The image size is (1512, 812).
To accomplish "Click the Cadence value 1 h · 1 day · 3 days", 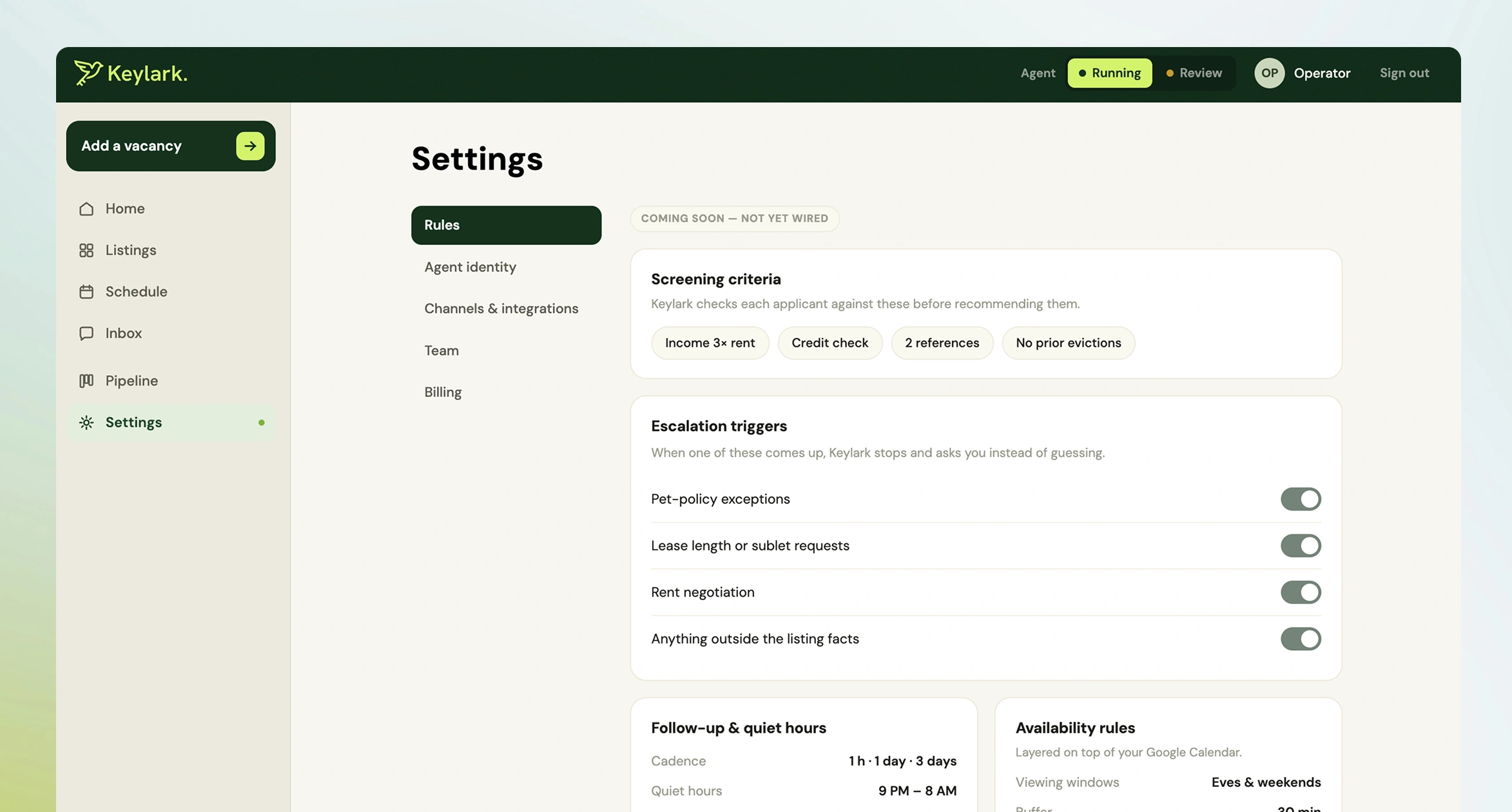I will (902, 761).
